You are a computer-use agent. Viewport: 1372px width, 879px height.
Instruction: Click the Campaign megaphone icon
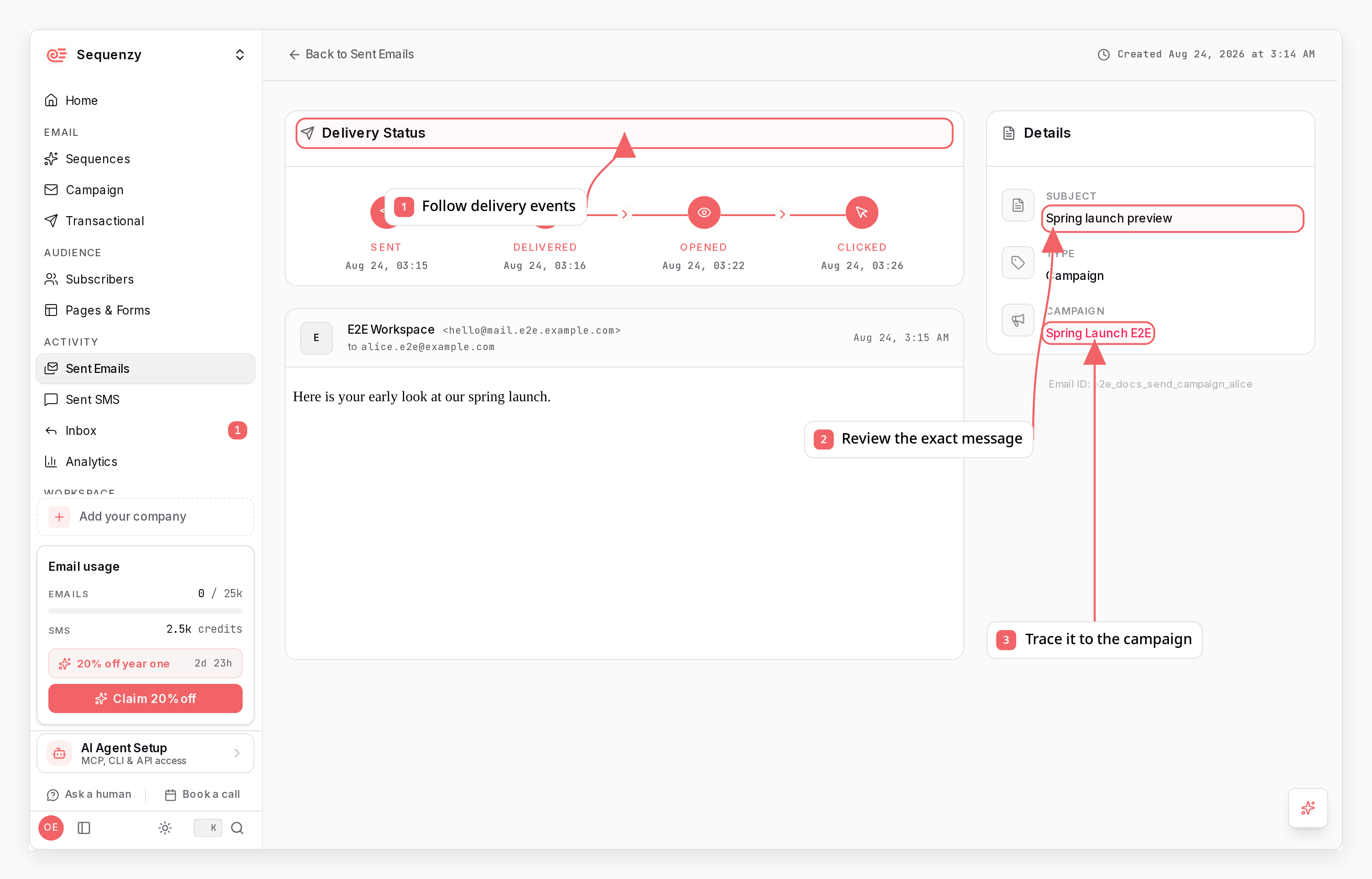tap(1018, 320)
